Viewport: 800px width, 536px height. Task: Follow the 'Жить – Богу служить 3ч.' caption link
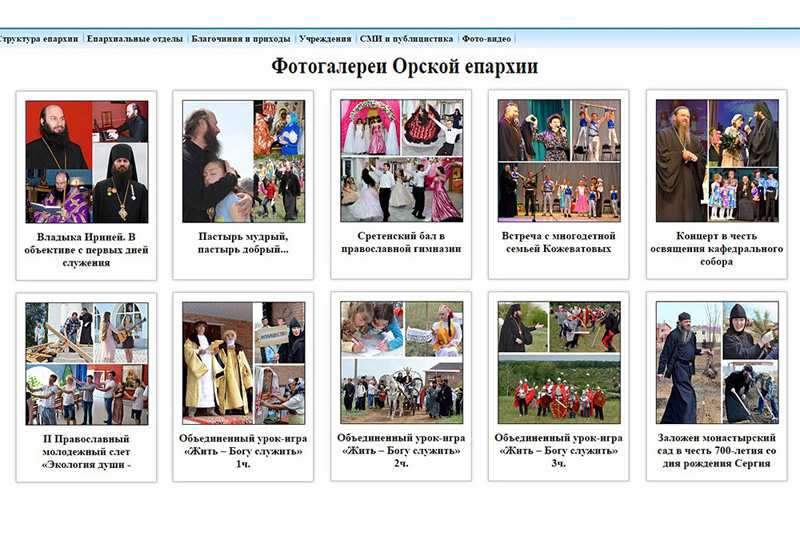click(x=558, y=451)
